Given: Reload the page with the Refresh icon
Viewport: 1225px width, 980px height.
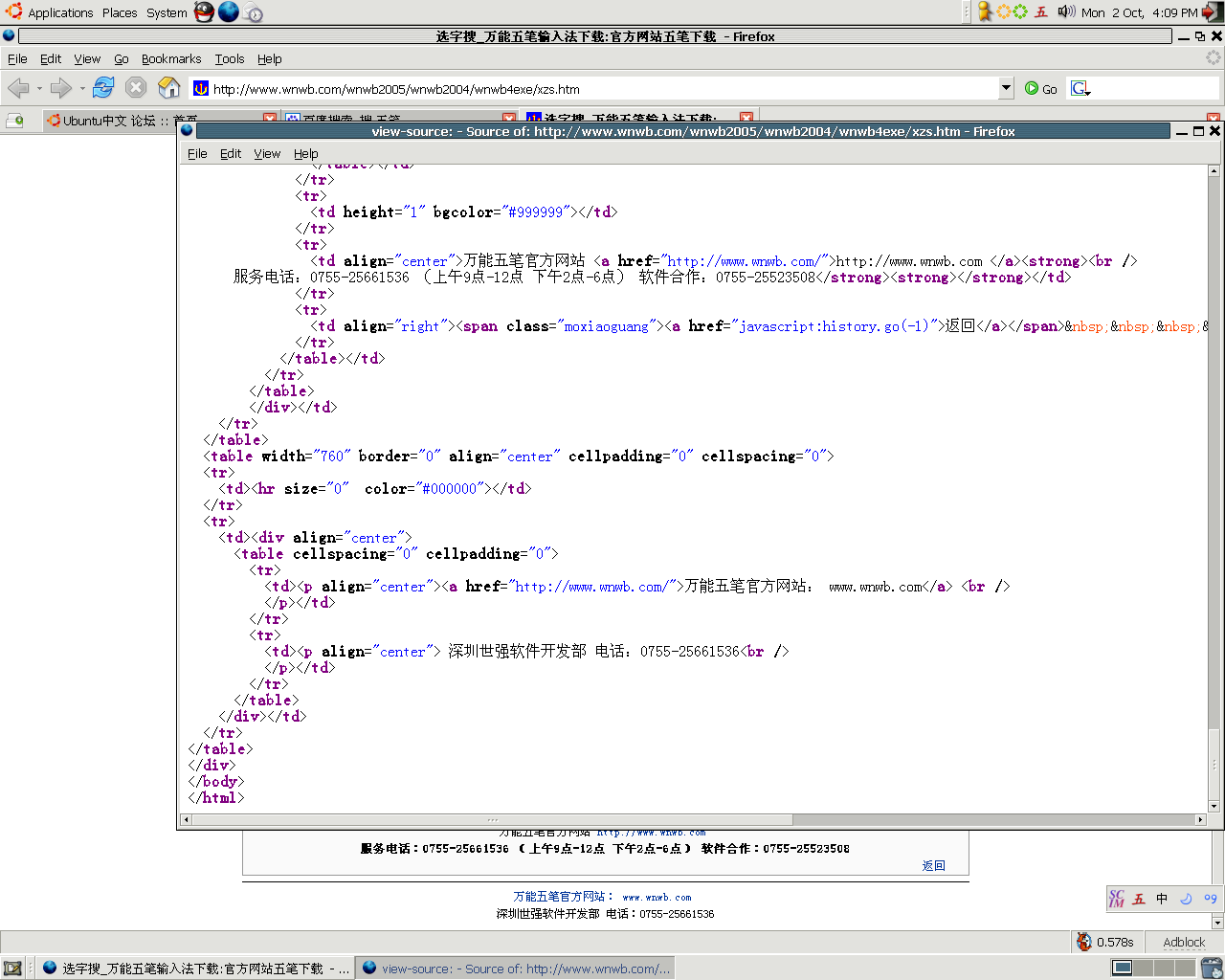Looking at the screenshot, I should pos(103,88).
